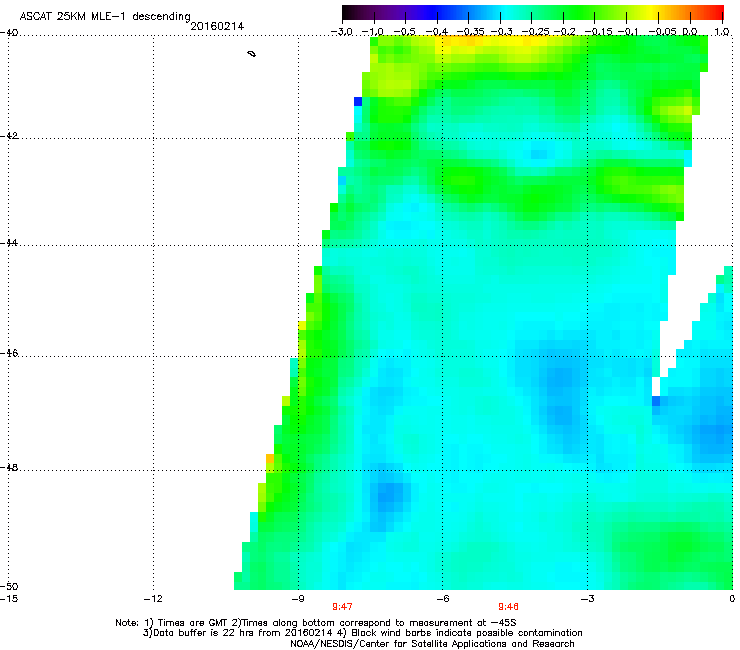Image resolution: width=740 pixels, height=650 pixels.
Task: Click the -0.05 colorbar label
Action: tap(663, 32)
